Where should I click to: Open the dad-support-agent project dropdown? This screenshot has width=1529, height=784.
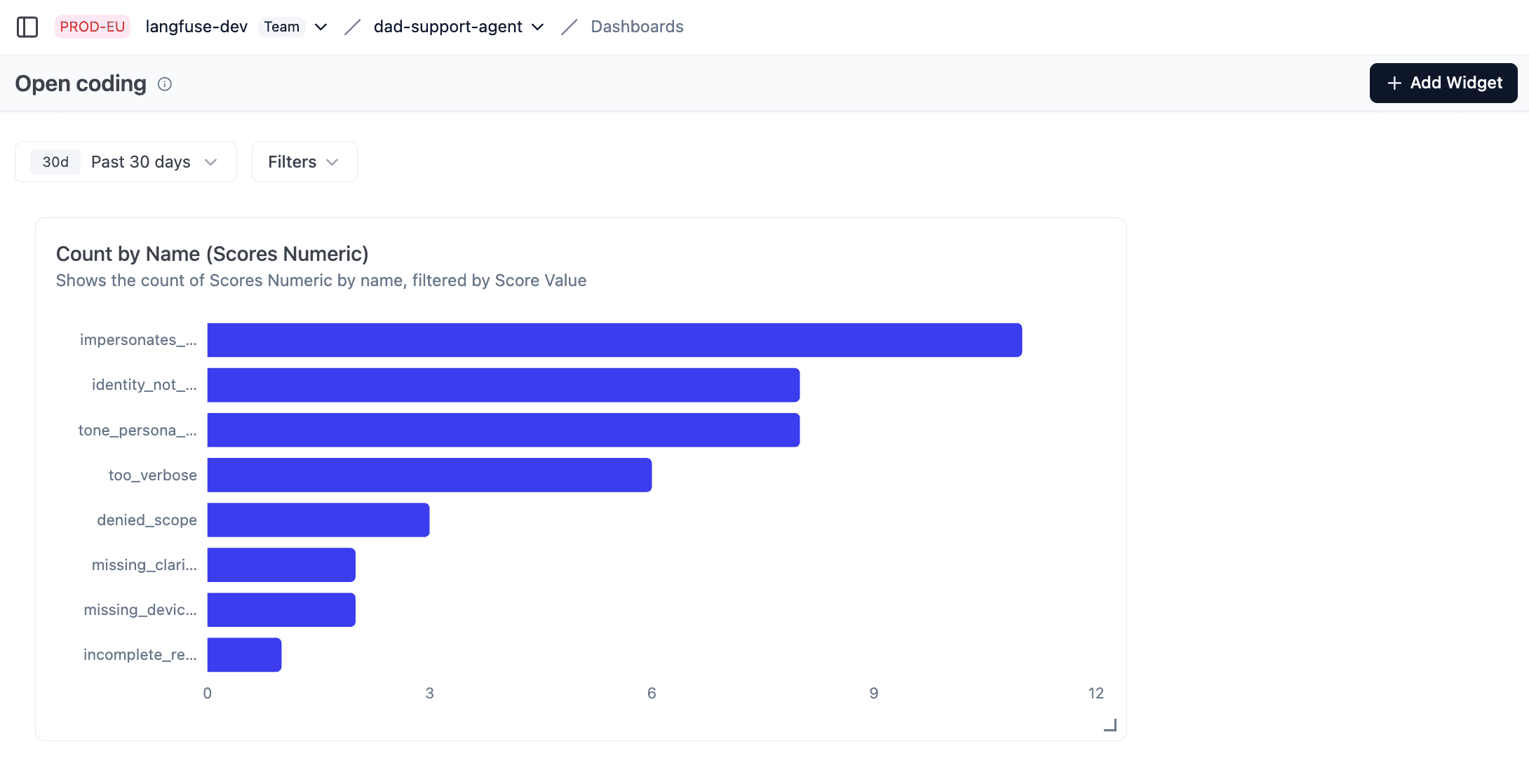click(459, 27)
